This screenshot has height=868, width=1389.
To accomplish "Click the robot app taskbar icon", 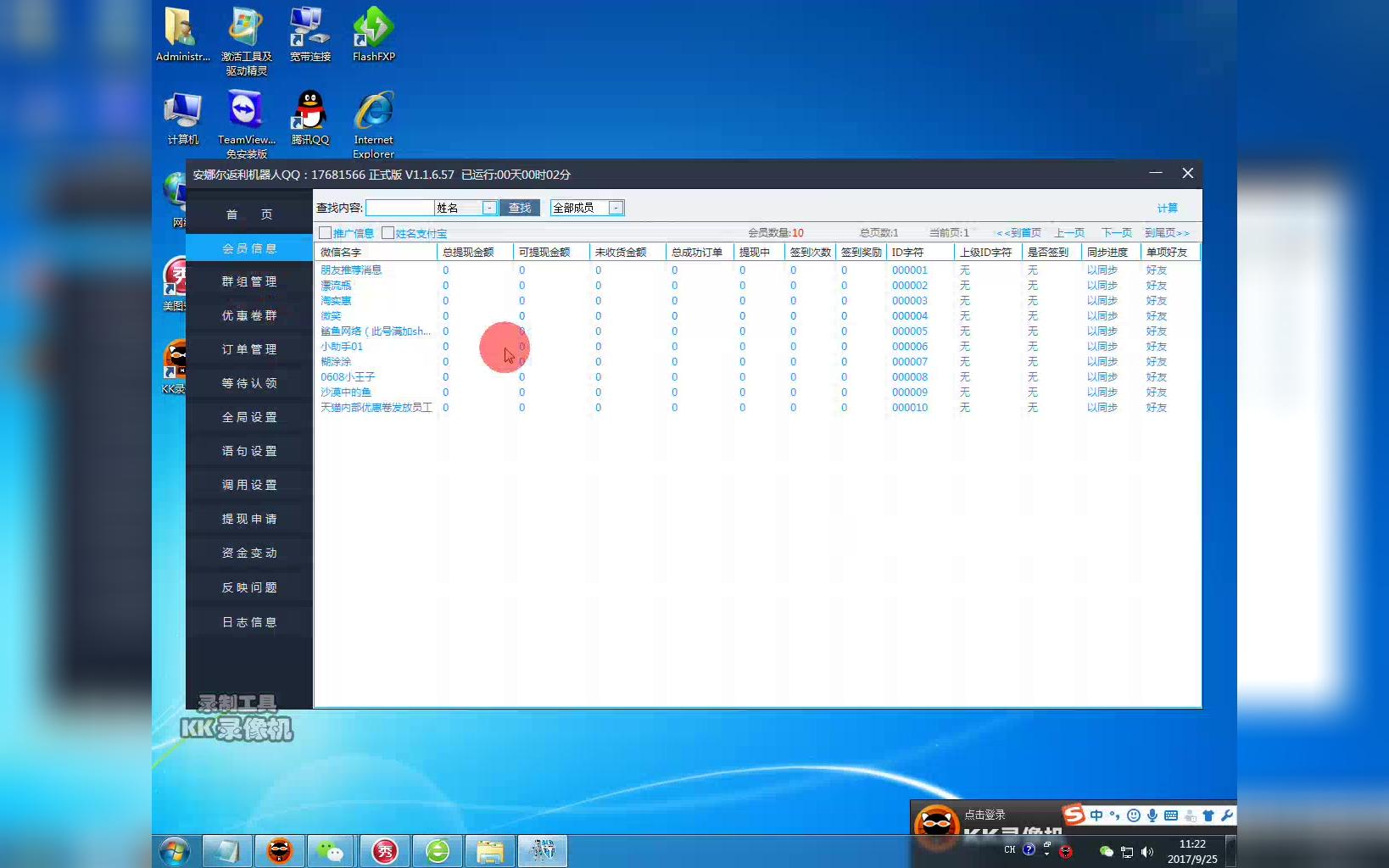I will 543,851.
